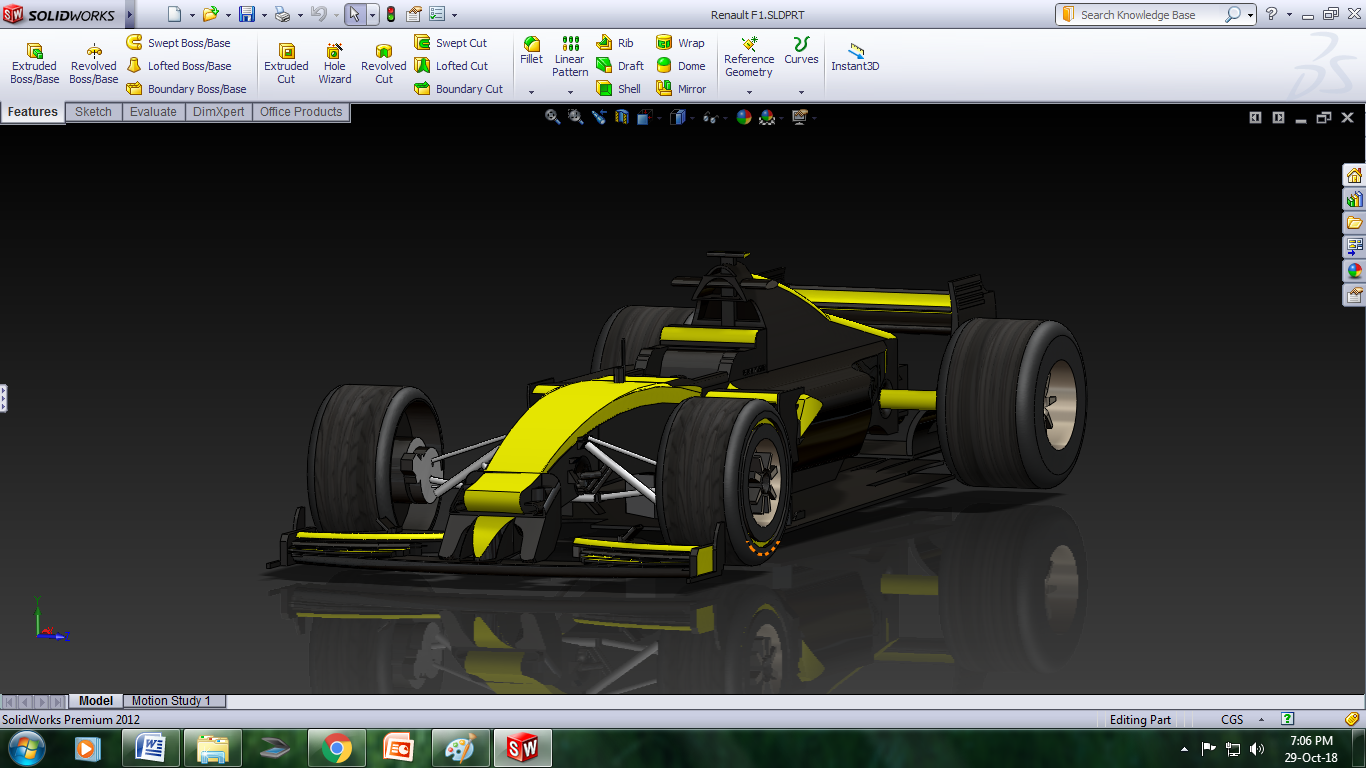Open the Motion Study 1 tab
1366x768 pixels.
171,701
